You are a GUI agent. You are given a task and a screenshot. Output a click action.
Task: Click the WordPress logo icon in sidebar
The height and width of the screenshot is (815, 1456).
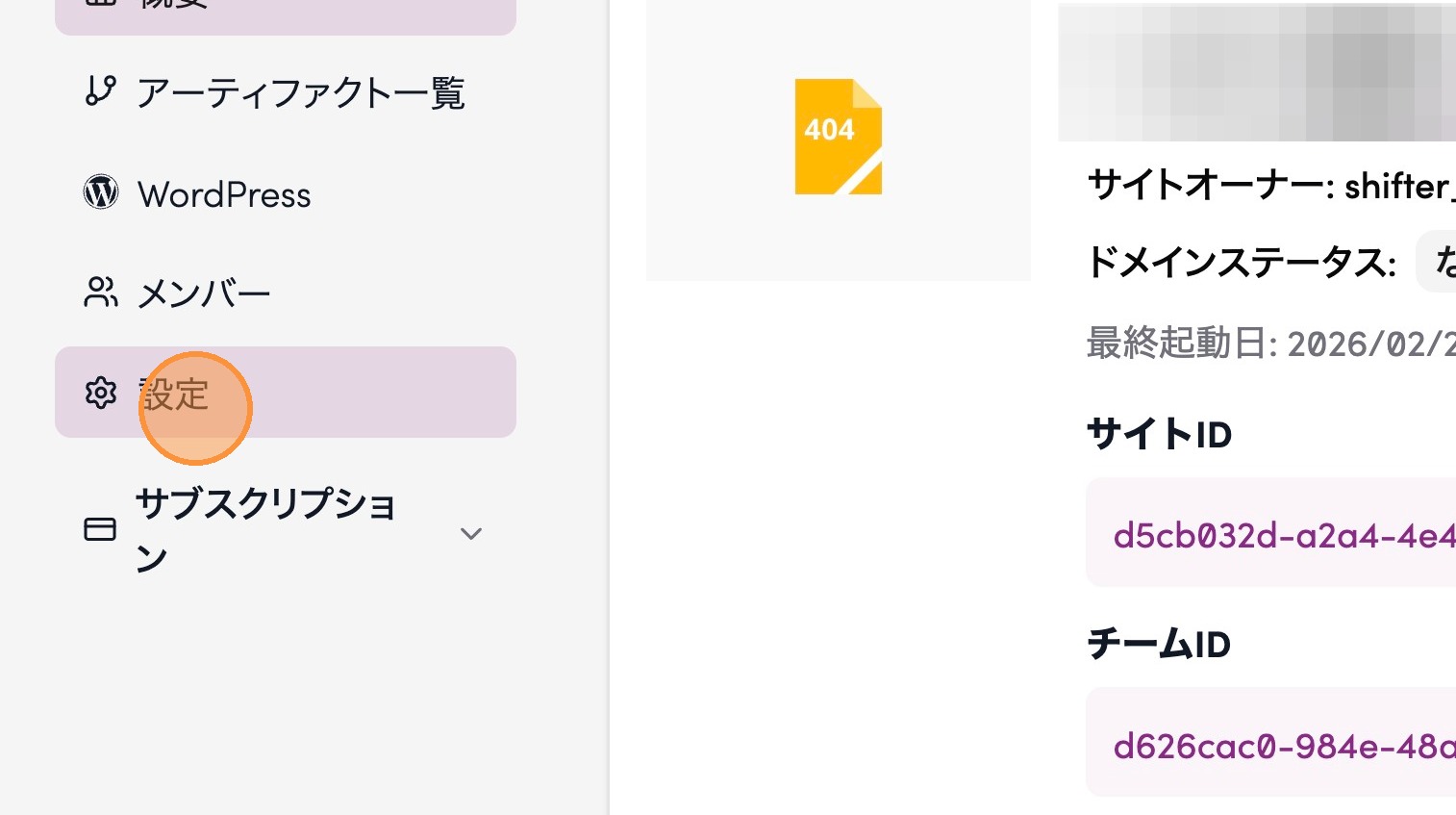click(x=101, y=192)
